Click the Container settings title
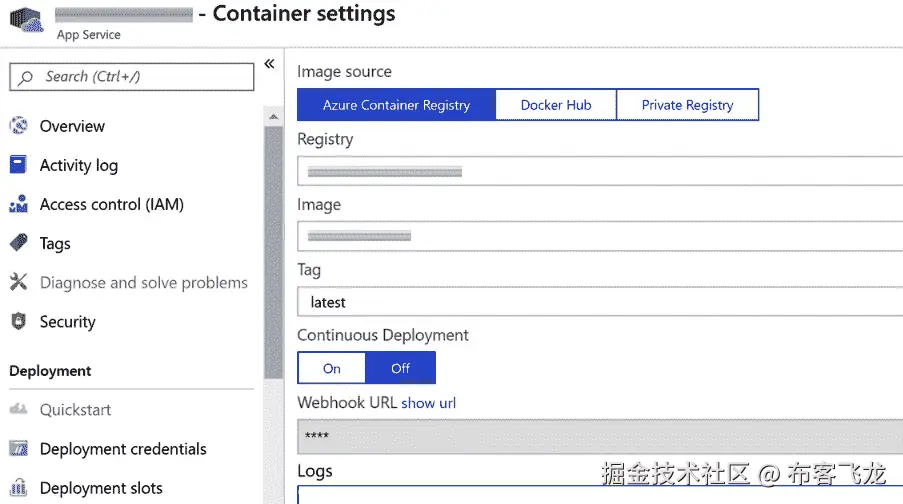 click(304, 13)
